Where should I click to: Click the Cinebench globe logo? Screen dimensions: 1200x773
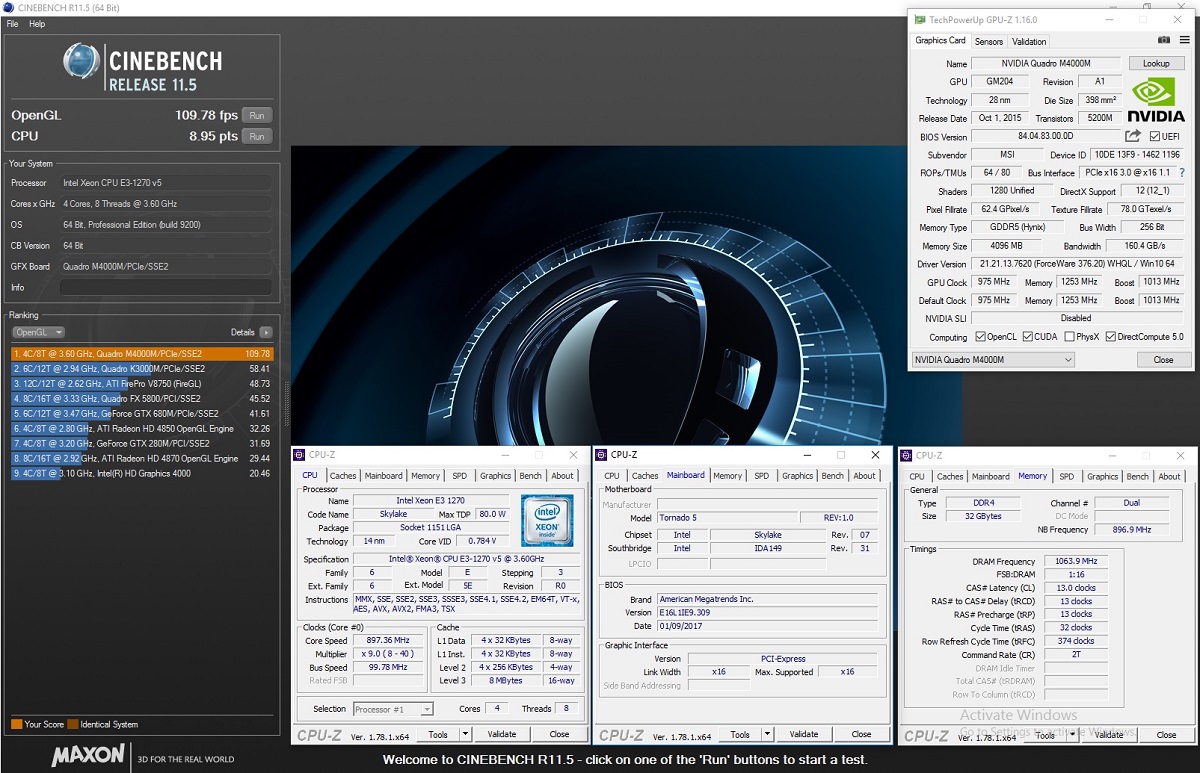pyautogui.click(x=82, y=62)
